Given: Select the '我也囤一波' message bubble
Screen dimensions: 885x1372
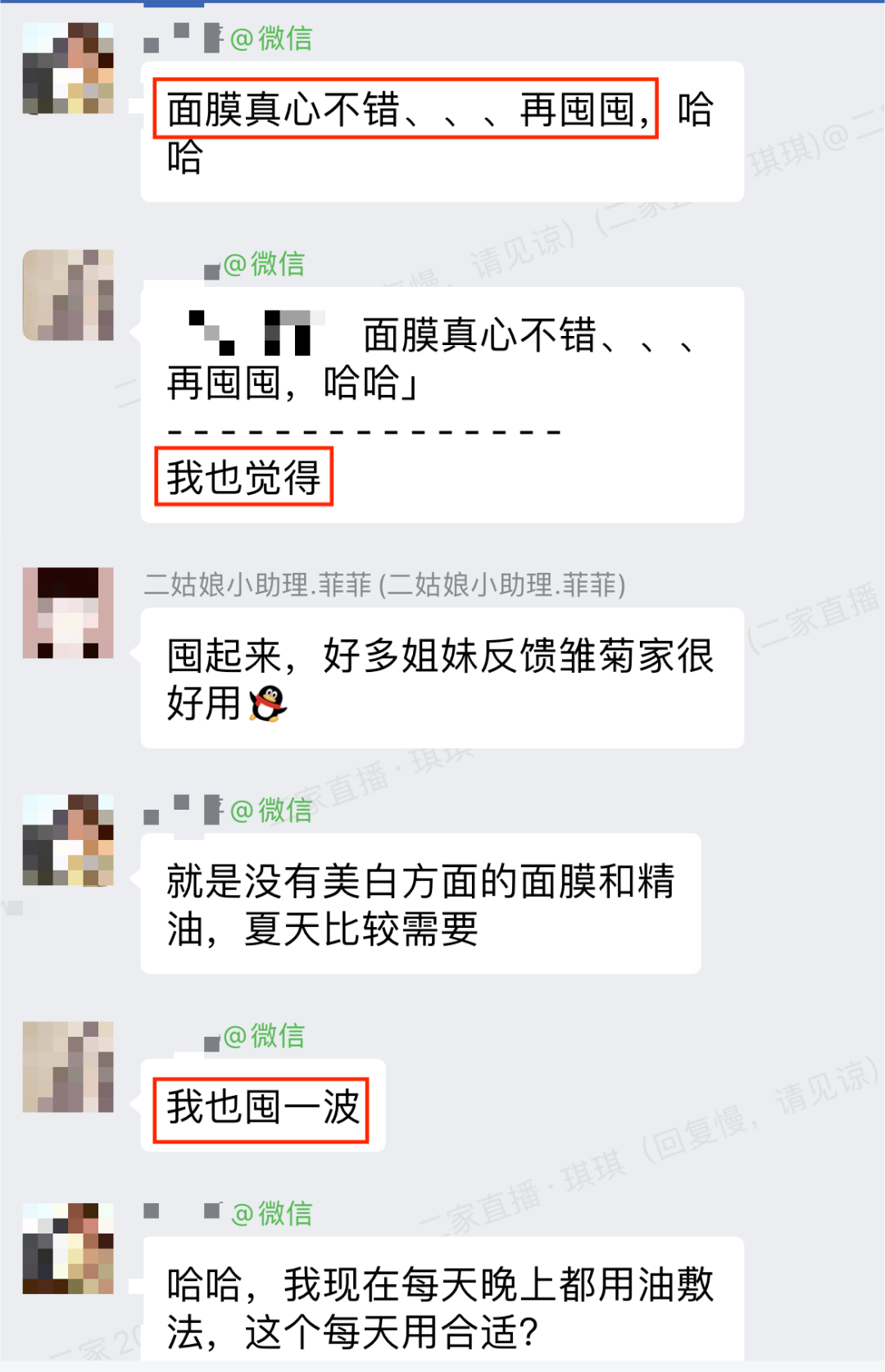Looking at the screenshot, I should [x=263, y=1106].
